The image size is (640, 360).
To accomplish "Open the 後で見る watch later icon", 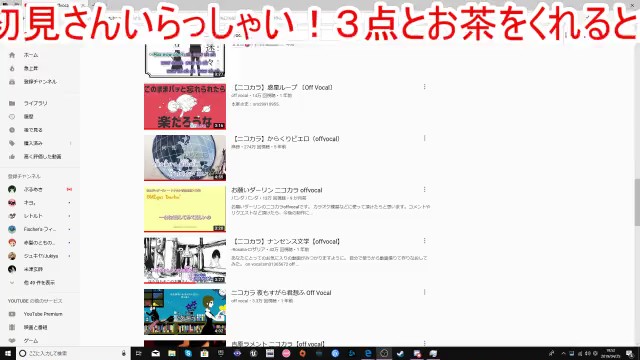I will tap(12, 130).
